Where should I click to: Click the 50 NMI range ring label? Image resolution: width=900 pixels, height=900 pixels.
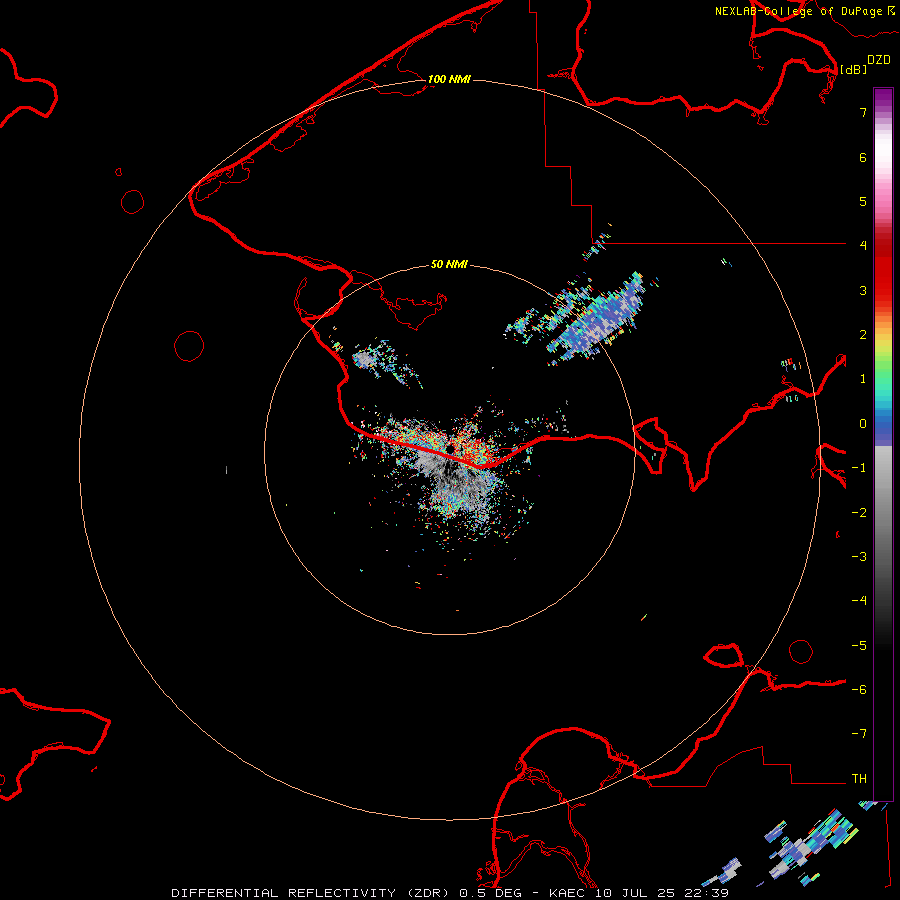click(x=449, y=264)
